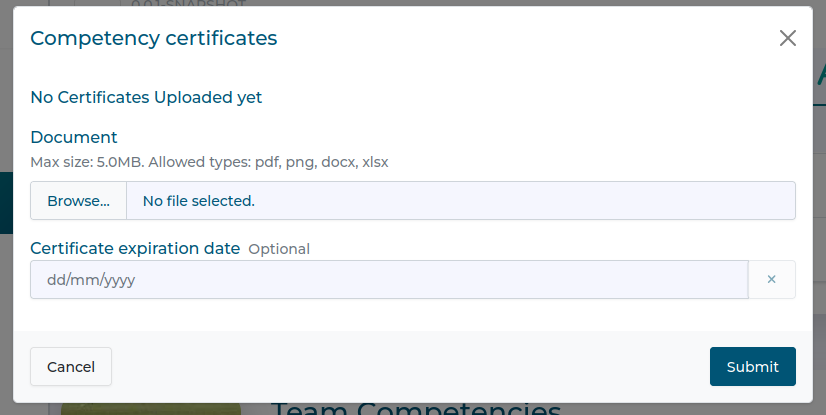This screenshot has height=415, width=826.
Task: Click the max size and allowed types hint
Action: 209,161
